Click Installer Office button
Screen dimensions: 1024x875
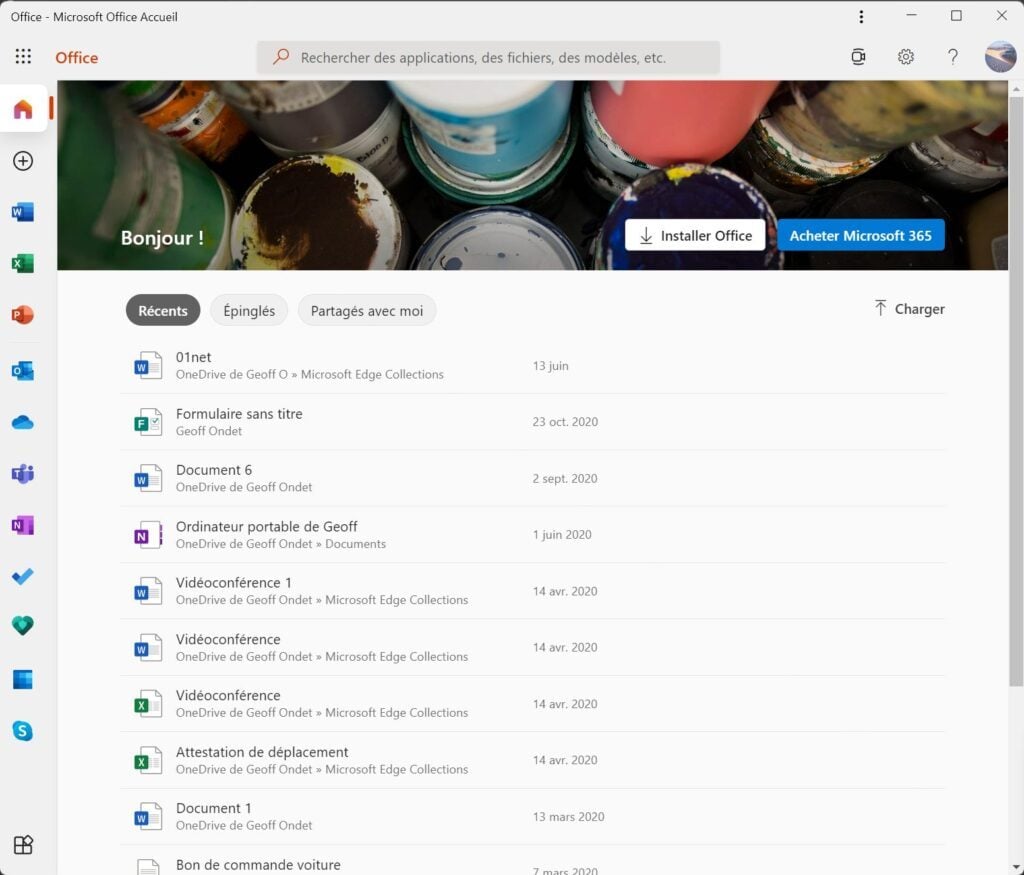click(696, 235)
